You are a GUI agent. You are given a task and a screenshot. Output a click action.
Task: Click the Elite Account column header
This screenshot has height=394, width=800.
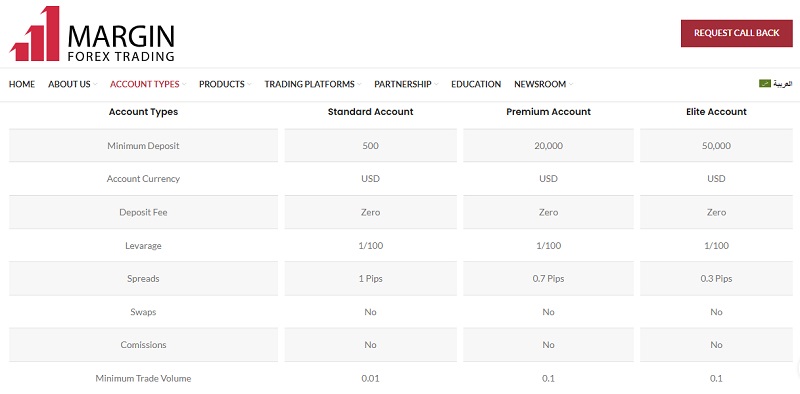[716, 112]
